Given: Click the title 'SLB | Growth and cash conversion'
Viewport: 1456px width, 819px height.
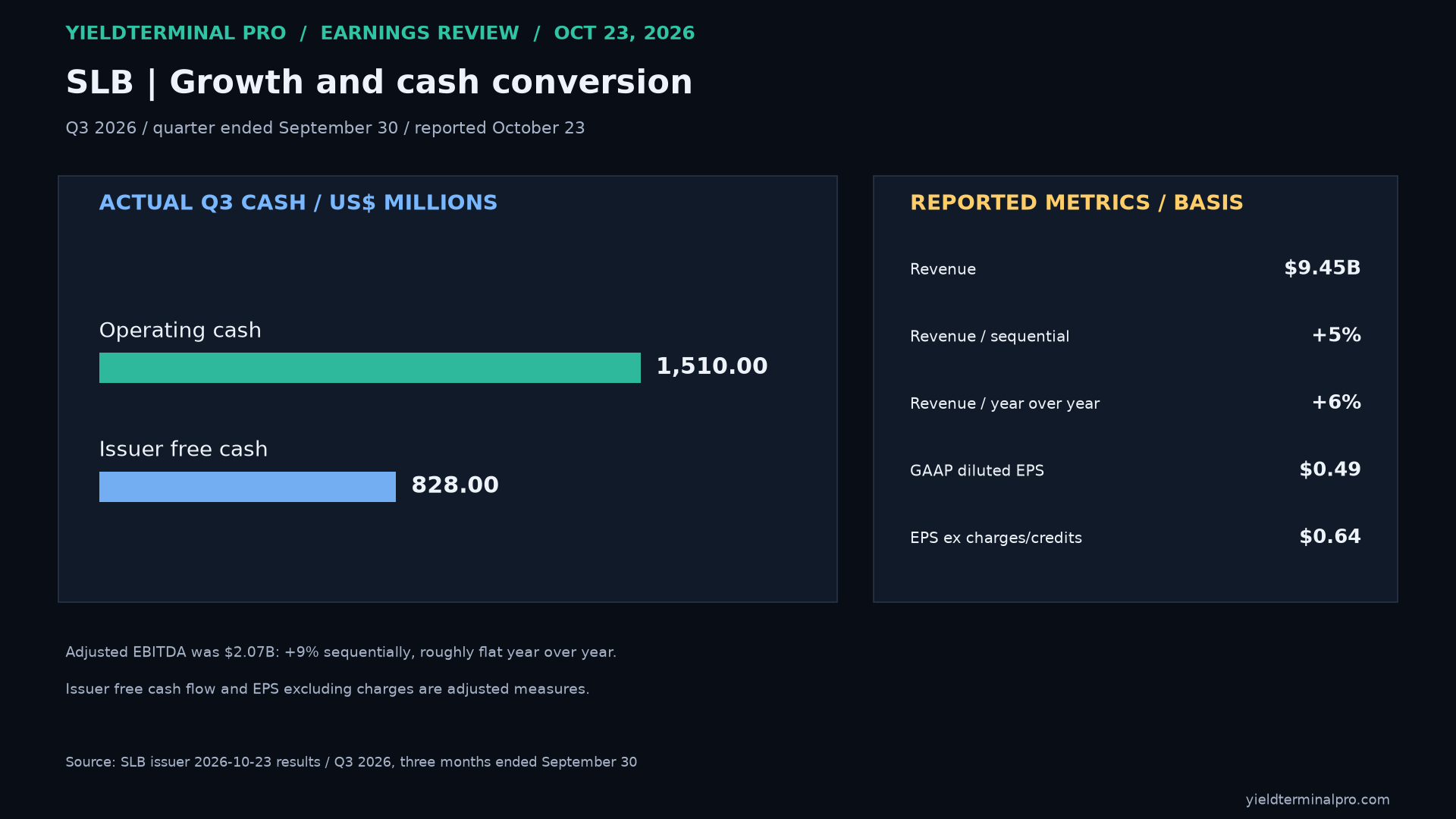Looking at the screenshot, I should (x=379, y=83).
